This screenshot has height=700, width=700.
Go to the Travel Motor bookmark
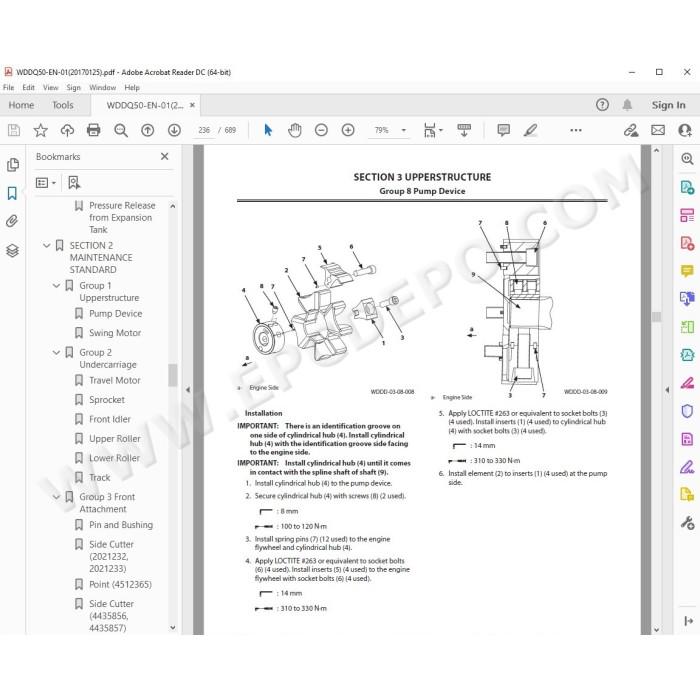point(114,380)
